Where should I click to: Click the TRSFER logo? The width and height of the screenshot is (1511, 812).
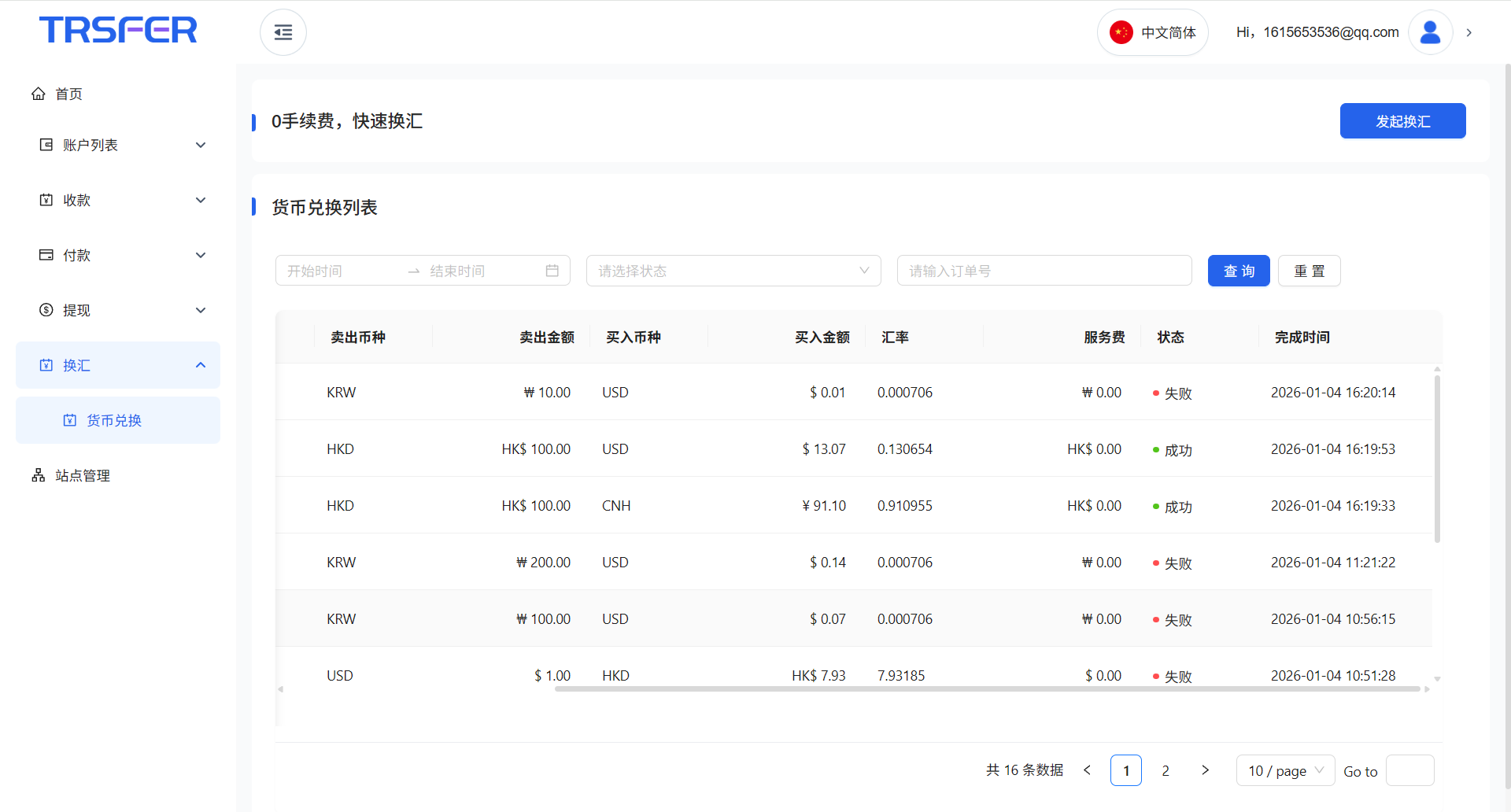point(118,30)
